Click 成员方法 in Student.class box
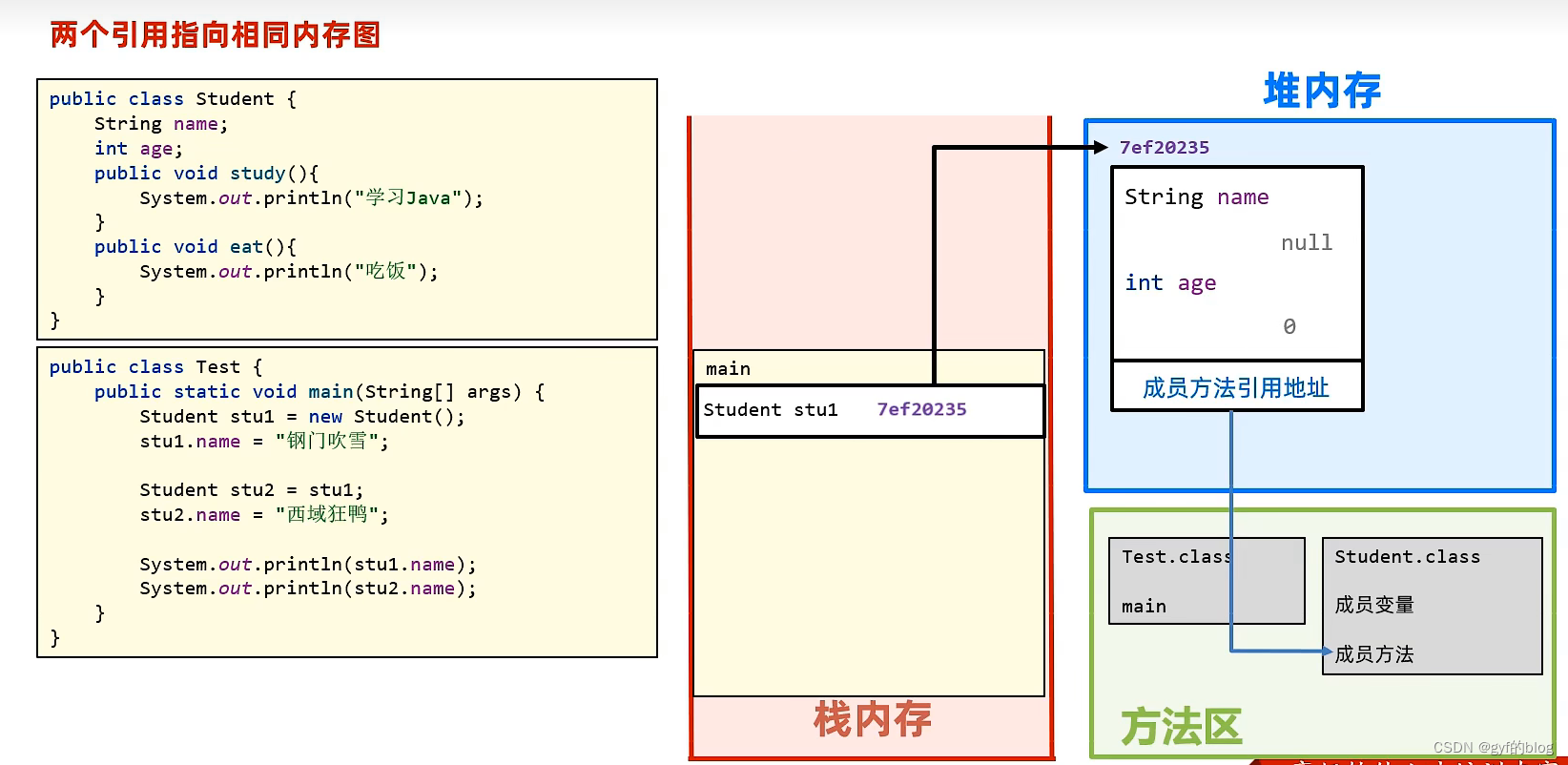This screenshot has height=765, width=1568. [1373, 654]
